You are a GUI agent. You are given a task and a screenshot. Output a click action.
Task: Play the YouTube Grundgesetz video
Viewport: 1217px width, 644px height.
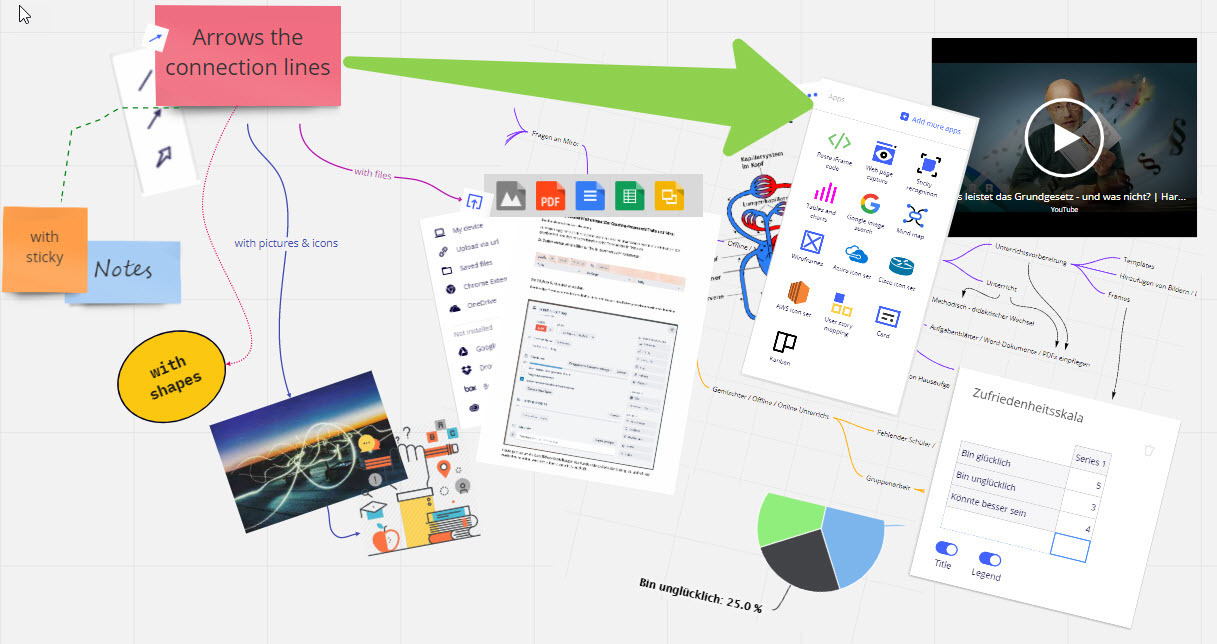click(1063, 138)
